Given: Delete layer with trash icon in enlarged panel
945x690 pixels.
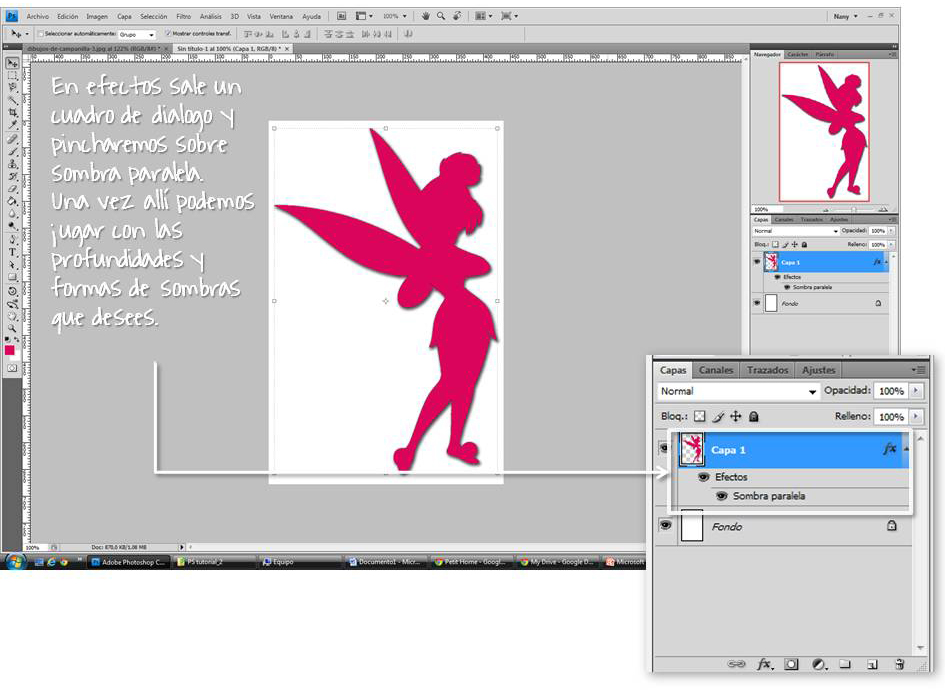Looking at the screenshot, I should coord(899,664).
